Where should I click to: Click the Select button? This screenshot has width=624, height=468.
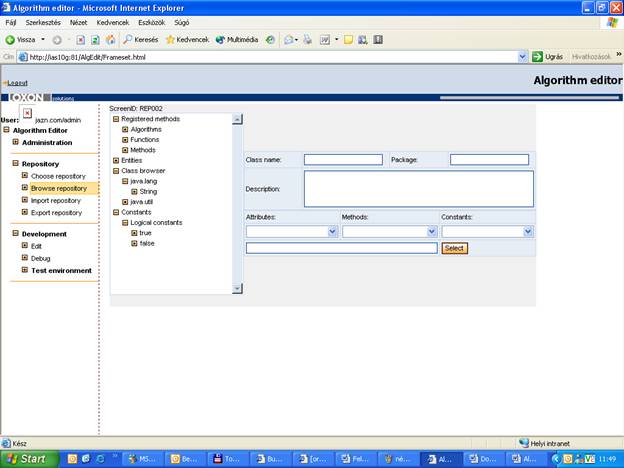point(454,248)
